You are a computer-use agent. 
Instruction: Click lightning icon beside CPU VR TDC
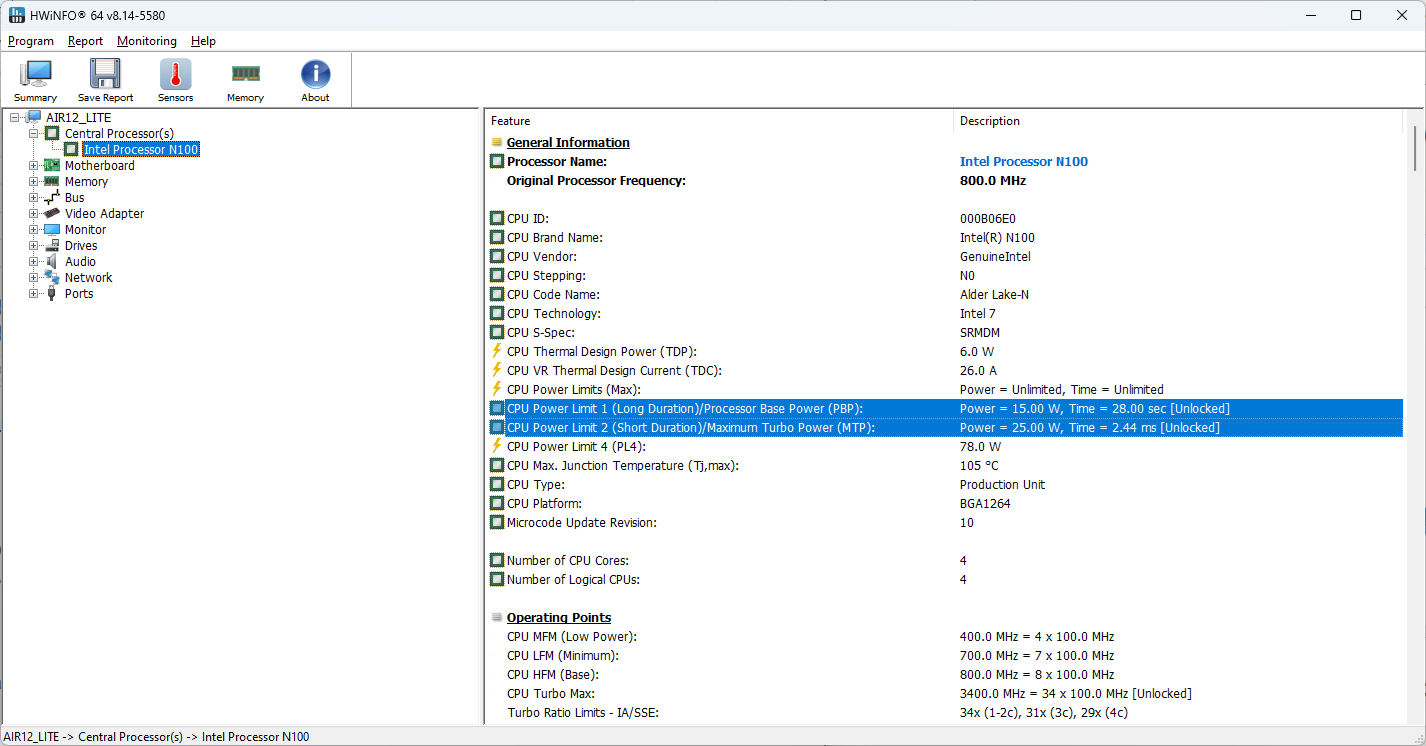coord(497,370)
